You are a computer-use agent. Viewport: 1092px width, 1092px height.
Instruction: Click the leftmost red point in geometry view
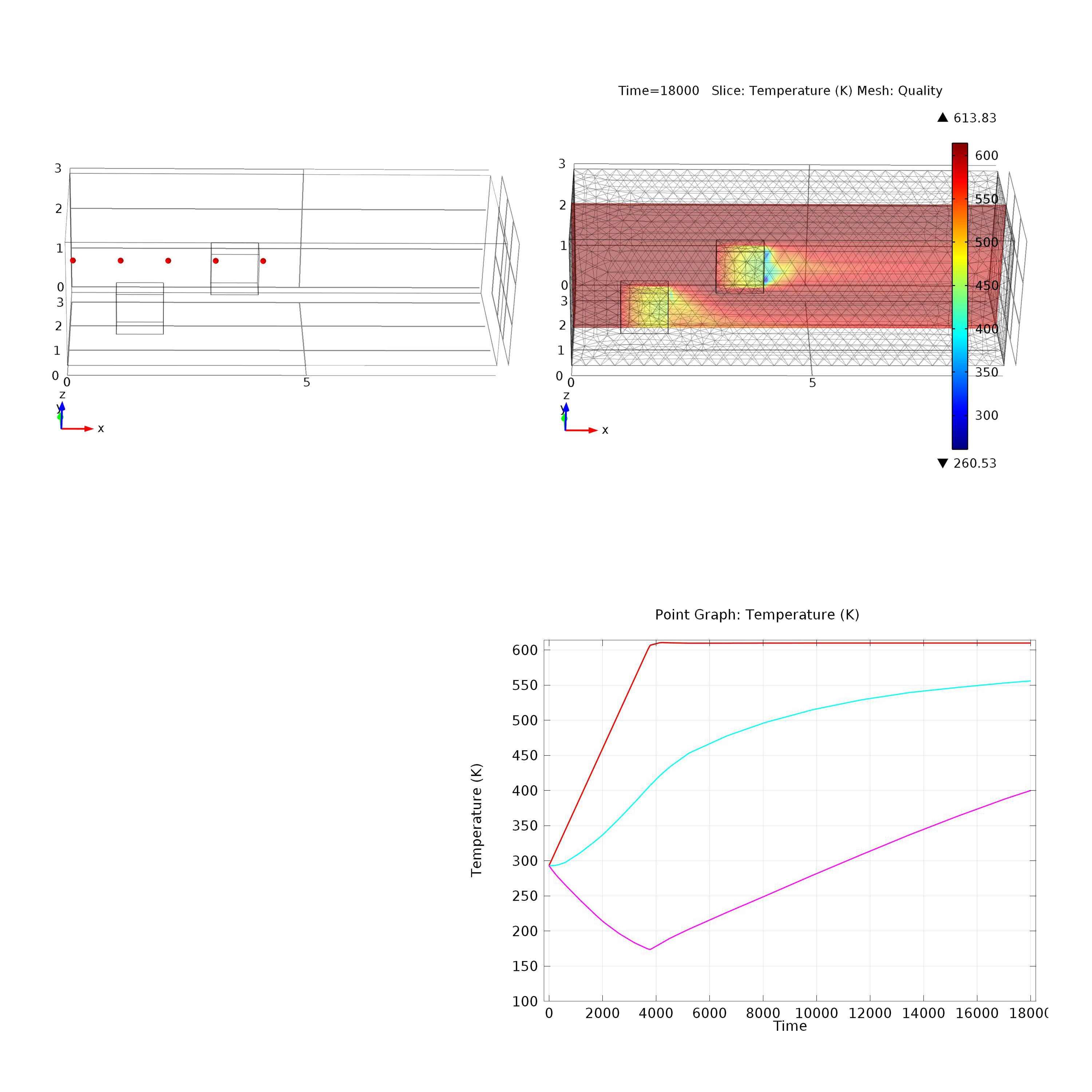click(x=73, y=261)
